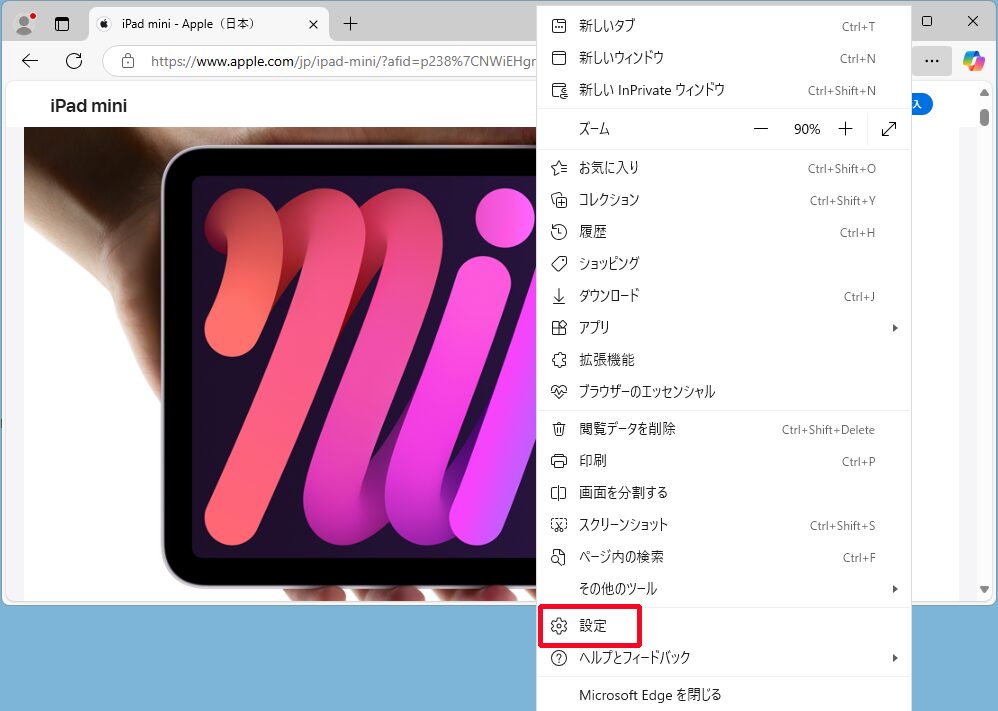The width and height of the screenshot is (998, 711).
Task: Click the new tab plus button
Action: 350,24
